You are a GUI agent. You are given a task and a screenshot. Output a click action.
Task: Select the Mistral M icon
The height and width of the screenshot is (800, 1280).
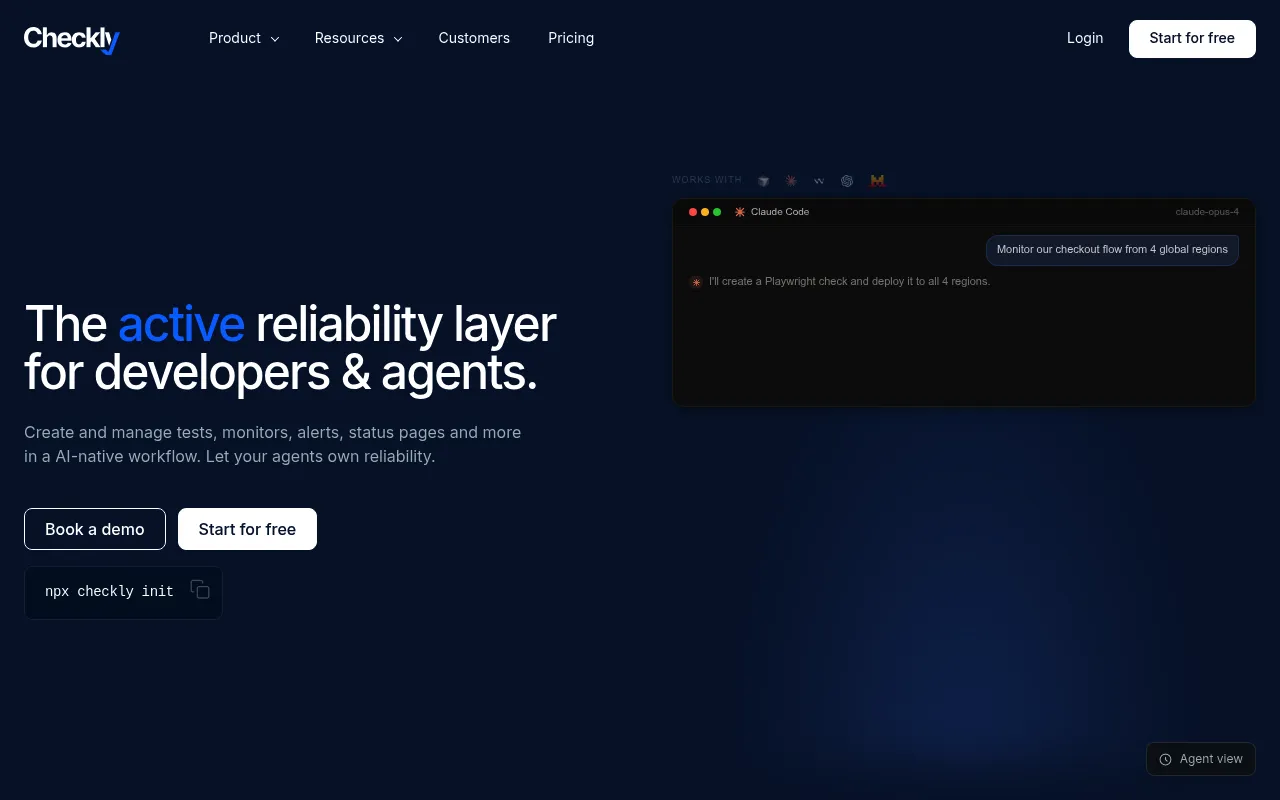click(878, 181)
